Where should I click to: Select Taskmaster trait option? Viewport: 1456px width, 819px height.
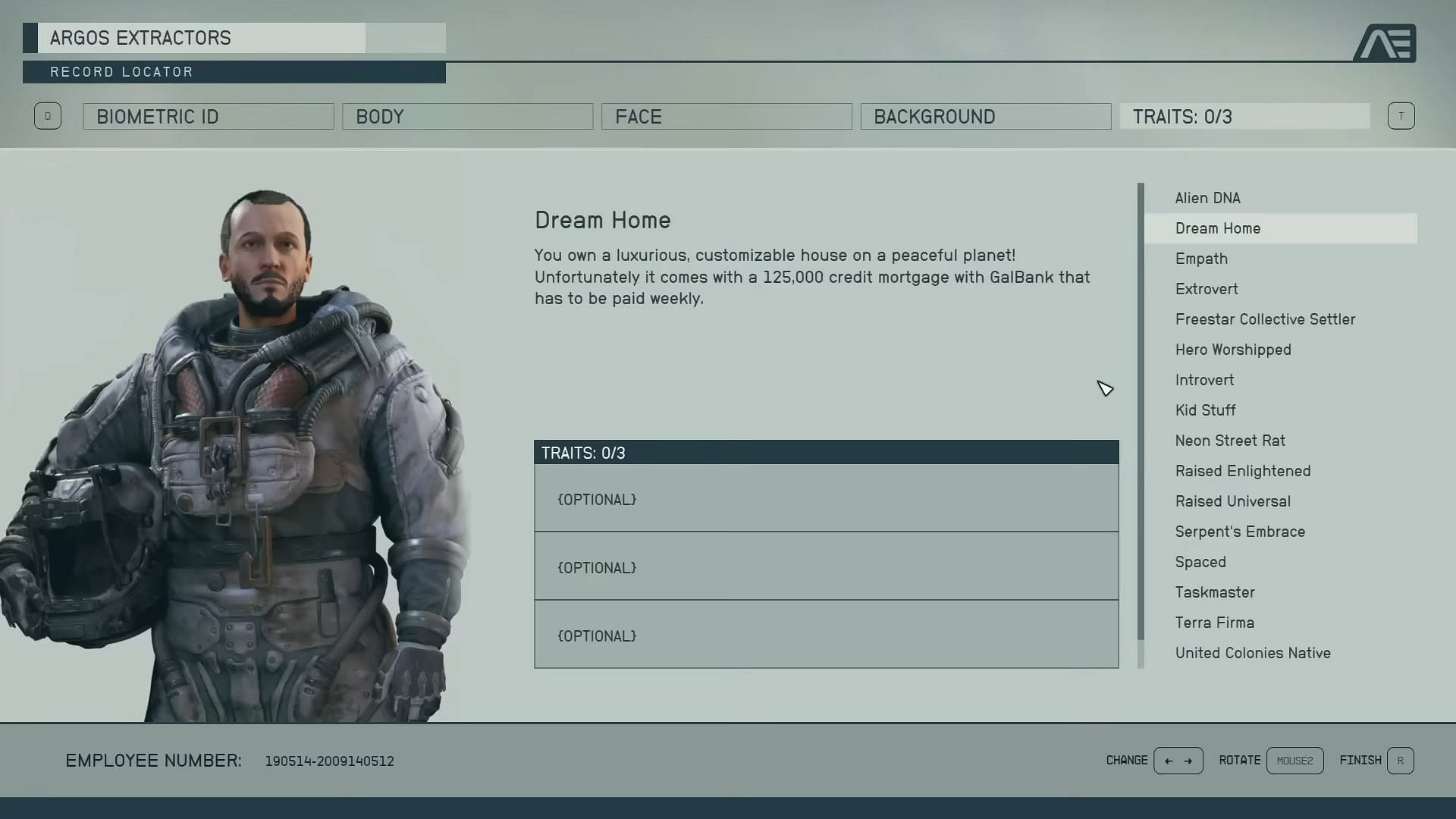pos(1215,592)
